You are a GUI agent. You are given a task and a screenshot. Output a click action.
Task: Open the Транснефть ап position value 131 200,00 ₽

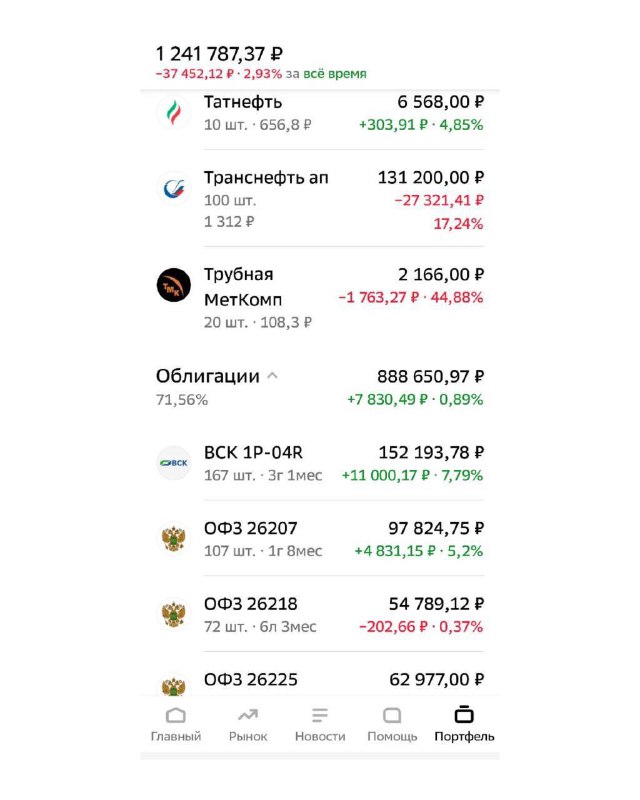tap(431, 178)
